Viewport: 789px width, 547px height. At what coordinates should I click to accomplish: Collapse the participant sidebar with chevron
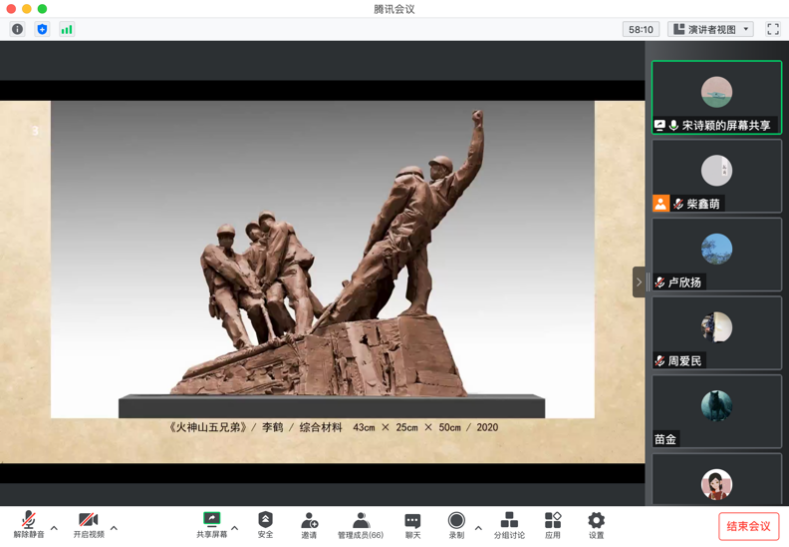tap(639, 282)
